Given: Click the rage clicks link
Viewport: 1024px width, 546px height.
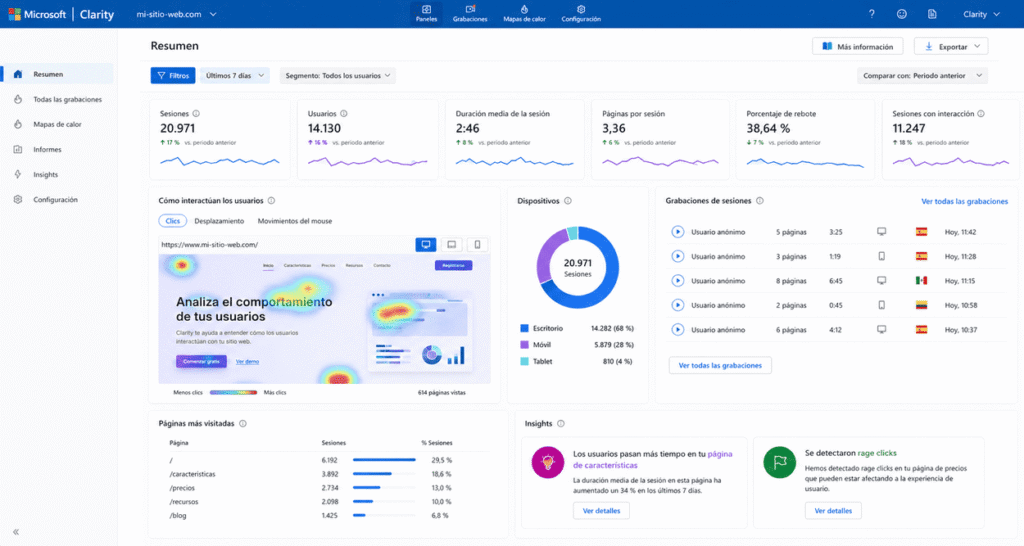Looking at the screenshot, I should tap(876, 453).
